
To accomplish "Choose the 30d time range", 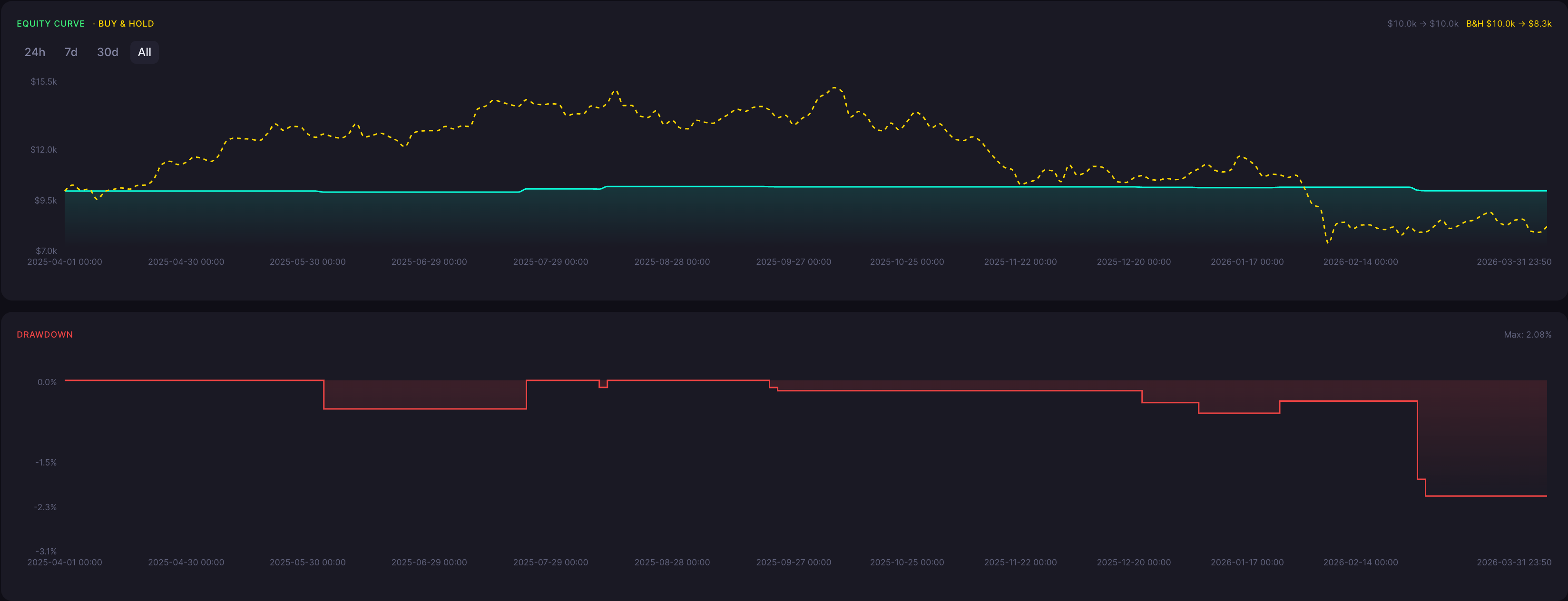I will point(108,52).
